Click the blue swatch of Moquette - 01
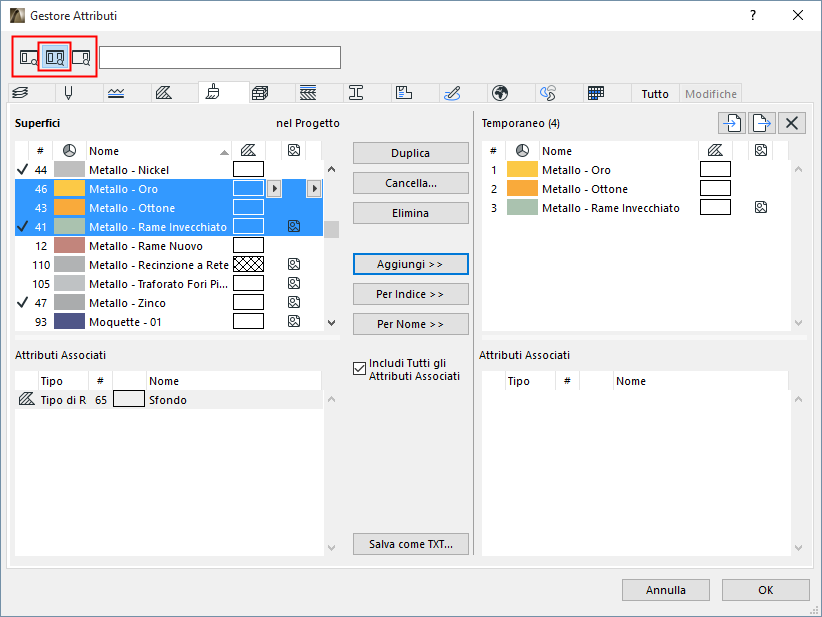Image resolution: width=822 pixels, height=617 pixels. (x=69, y=321)
